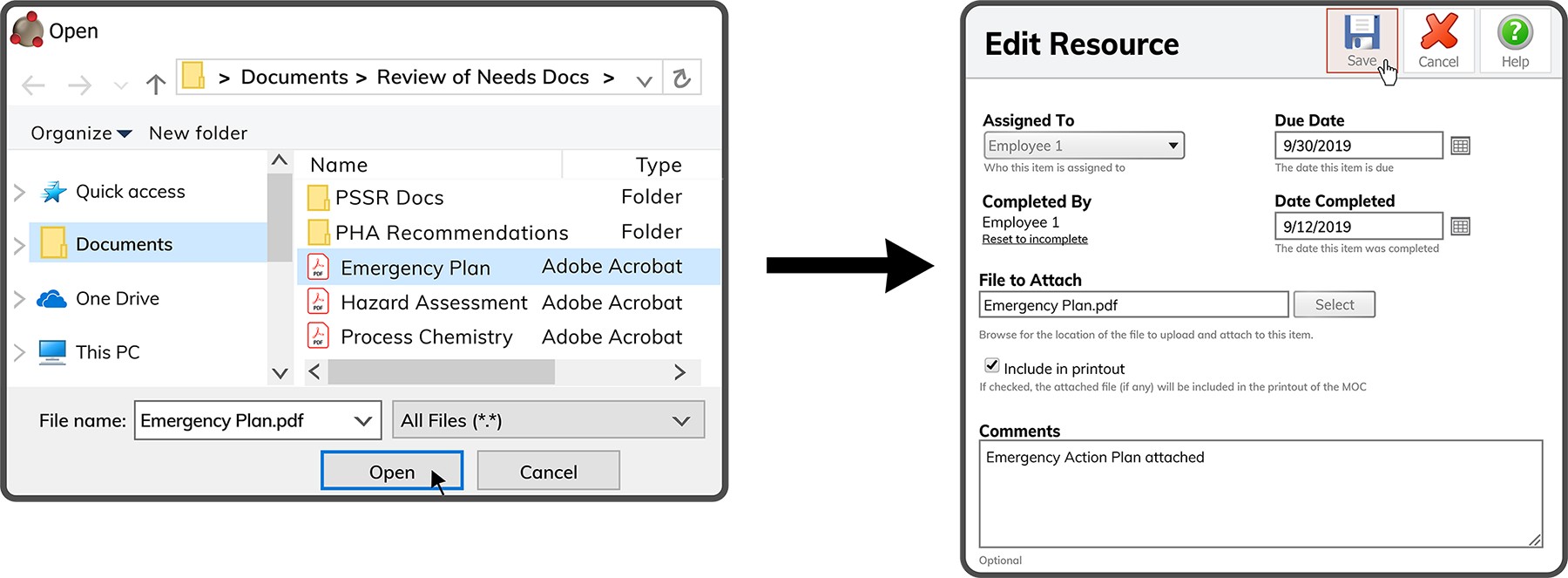
Task: Click the Open button in file dialog
Action: coord(392,472)
